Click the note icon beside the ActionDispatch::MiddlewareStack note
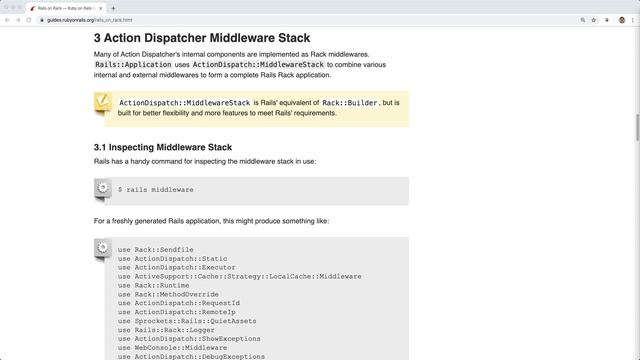This screenshot has height=360, width=640. 102,101
